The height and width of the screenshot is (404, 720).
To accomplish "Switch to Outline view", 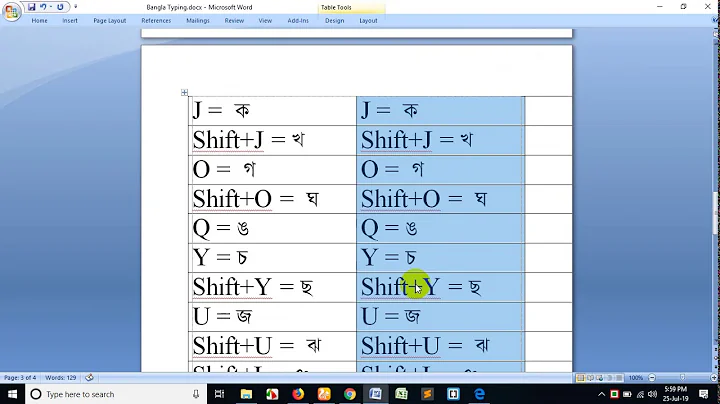I will (609, 378).
